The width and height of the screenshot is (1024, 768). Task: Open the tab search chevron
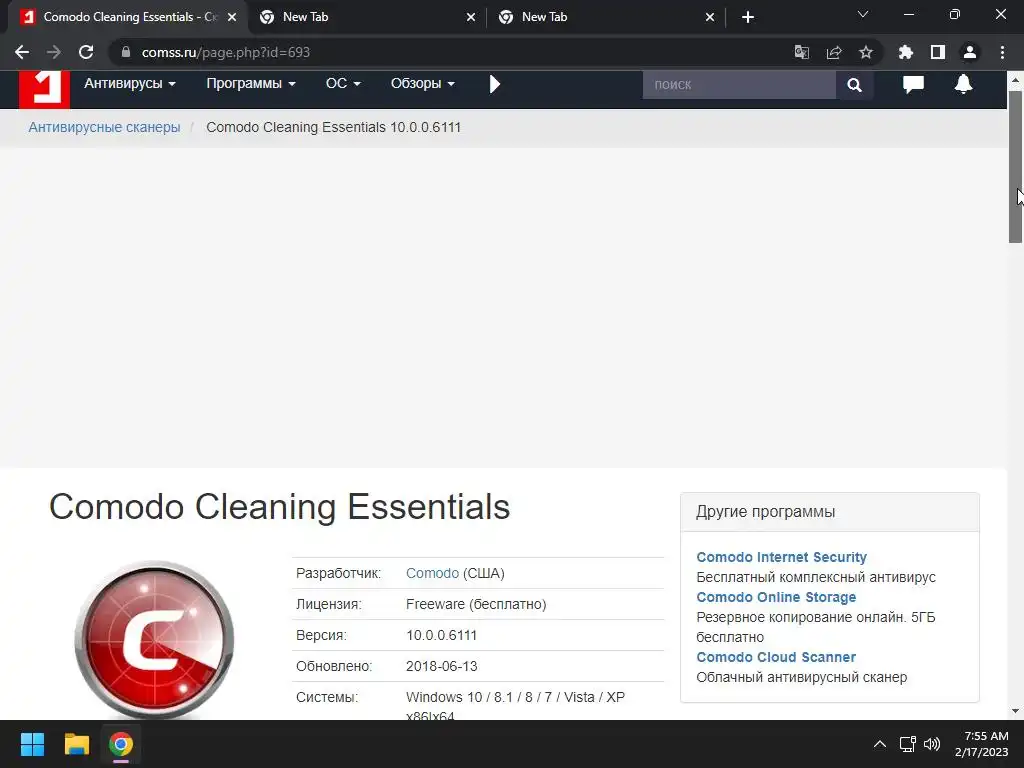(x=863, y=14)
